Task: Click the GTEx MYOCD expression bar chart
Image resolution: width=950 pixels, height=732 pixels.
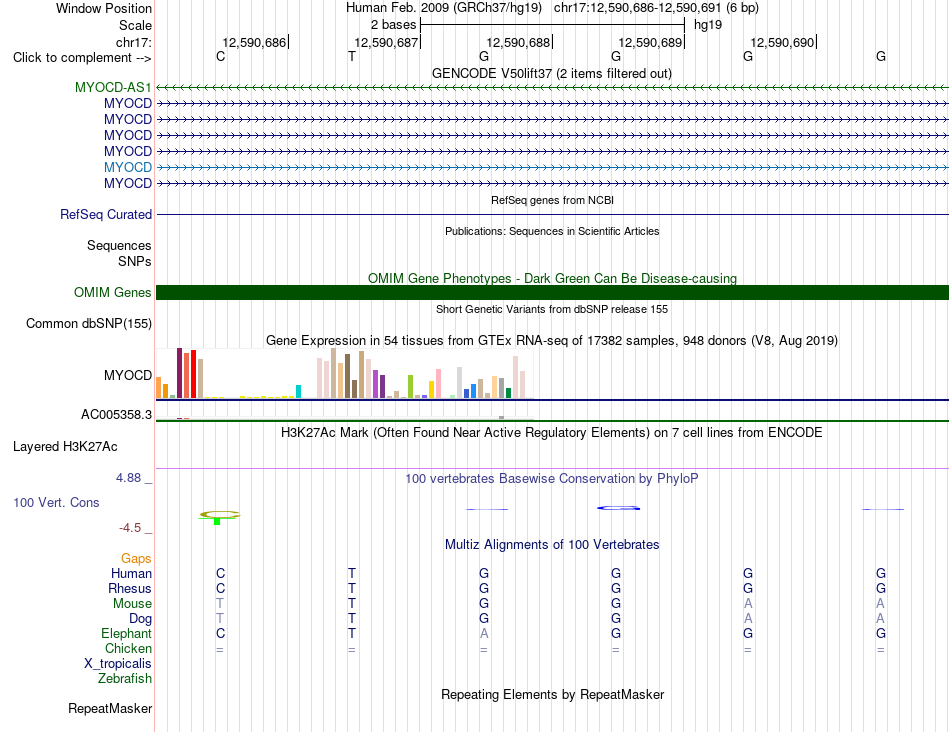Action: pos(345,373)
